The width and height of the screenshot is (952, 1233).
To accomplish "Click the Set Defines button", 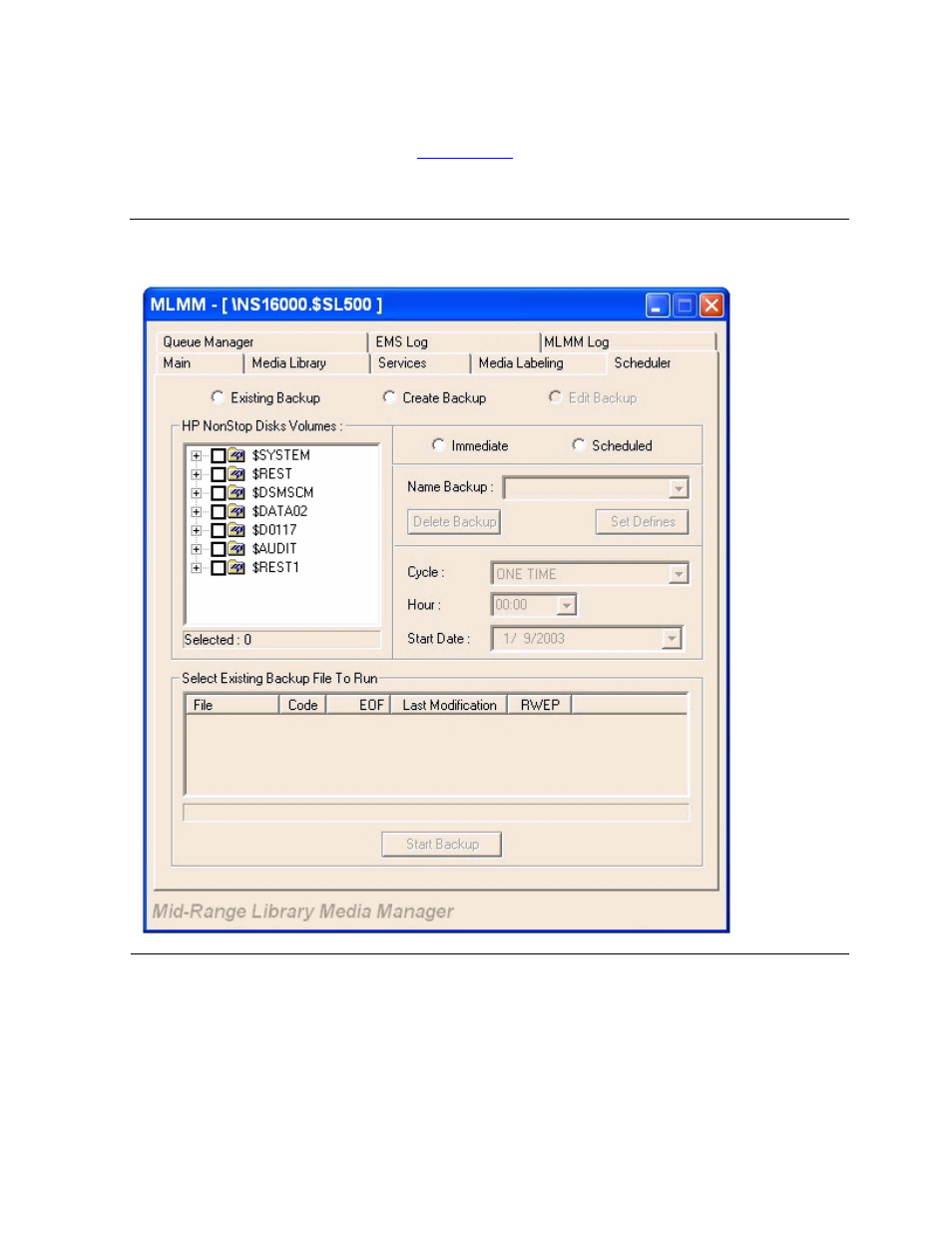I will click(643, 522).
